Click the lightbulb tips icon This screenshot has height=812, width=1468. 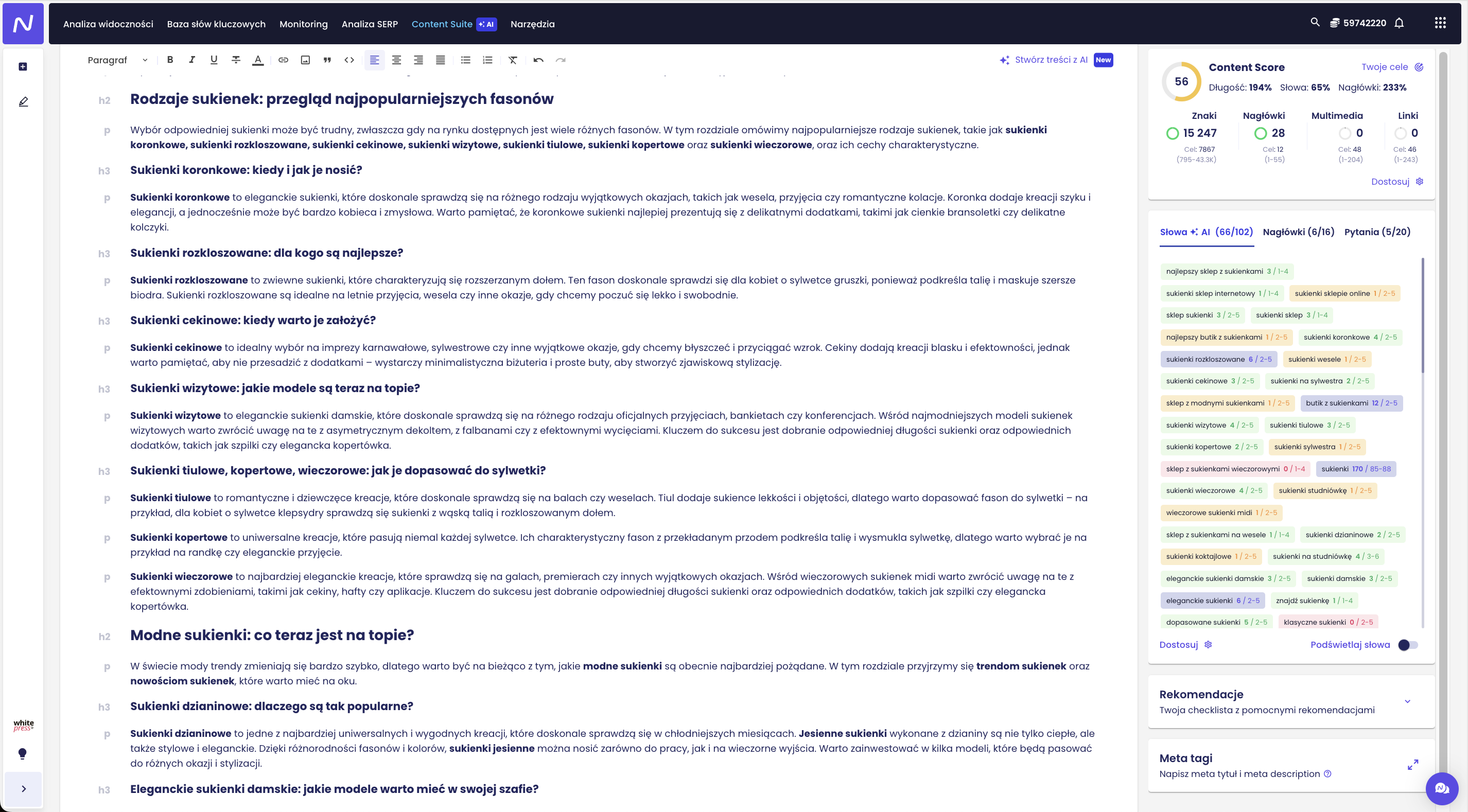pos(23,754)
